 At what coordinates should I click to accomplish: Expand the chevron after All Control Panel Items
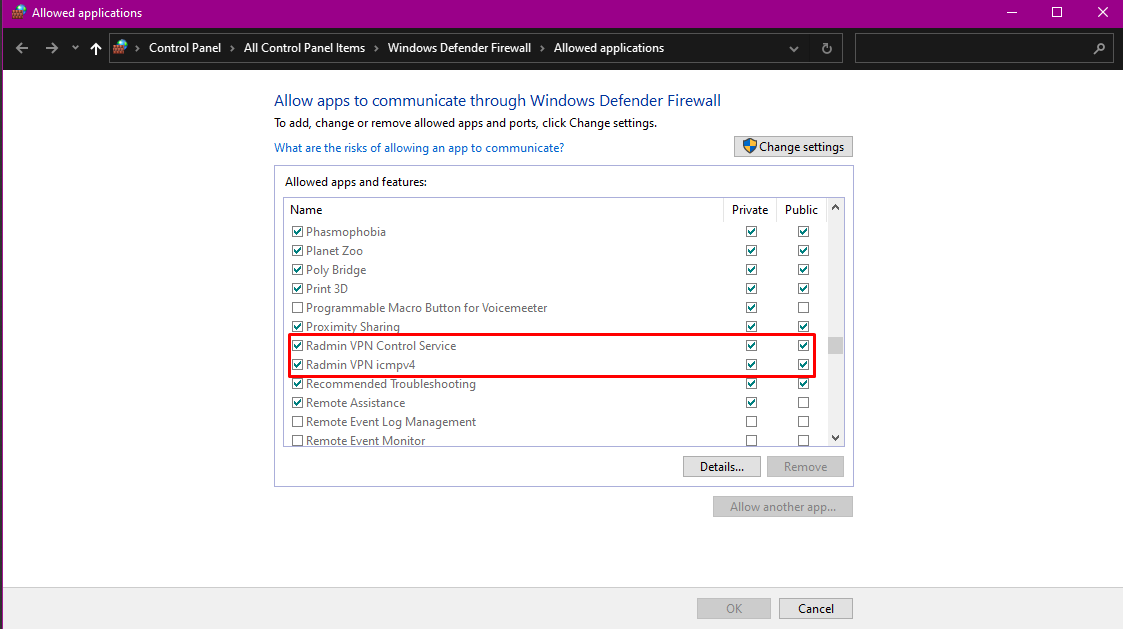tap(376, 48)
